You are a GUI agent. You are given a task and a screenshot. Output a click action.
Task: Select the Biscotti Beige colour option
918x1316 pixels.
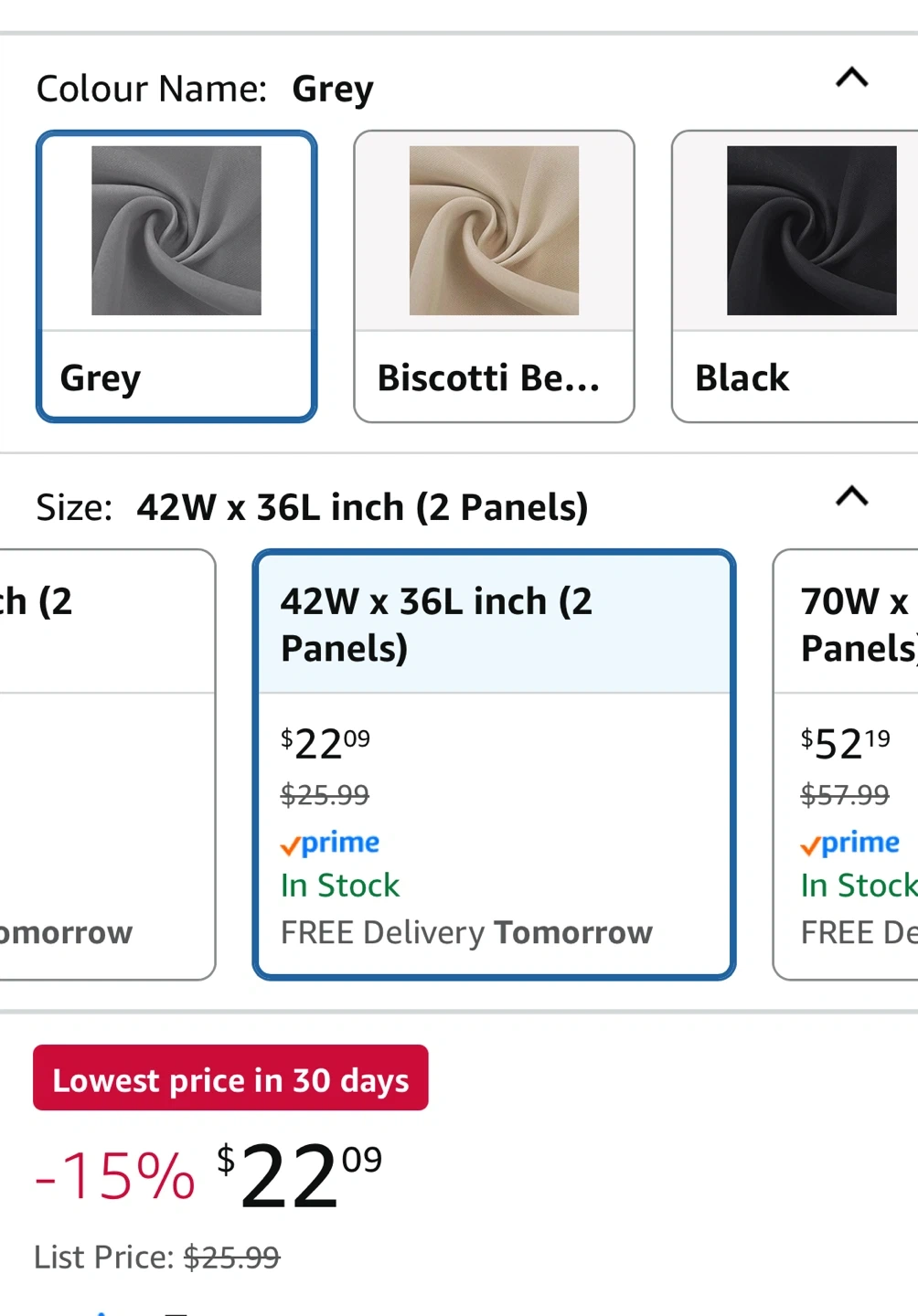pos(494,276)
